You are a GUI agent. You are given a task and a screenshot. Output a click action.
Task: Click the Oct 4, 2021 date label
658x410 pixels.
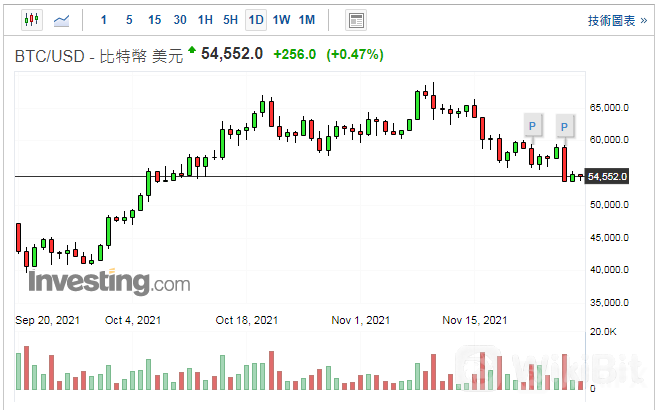133,320
